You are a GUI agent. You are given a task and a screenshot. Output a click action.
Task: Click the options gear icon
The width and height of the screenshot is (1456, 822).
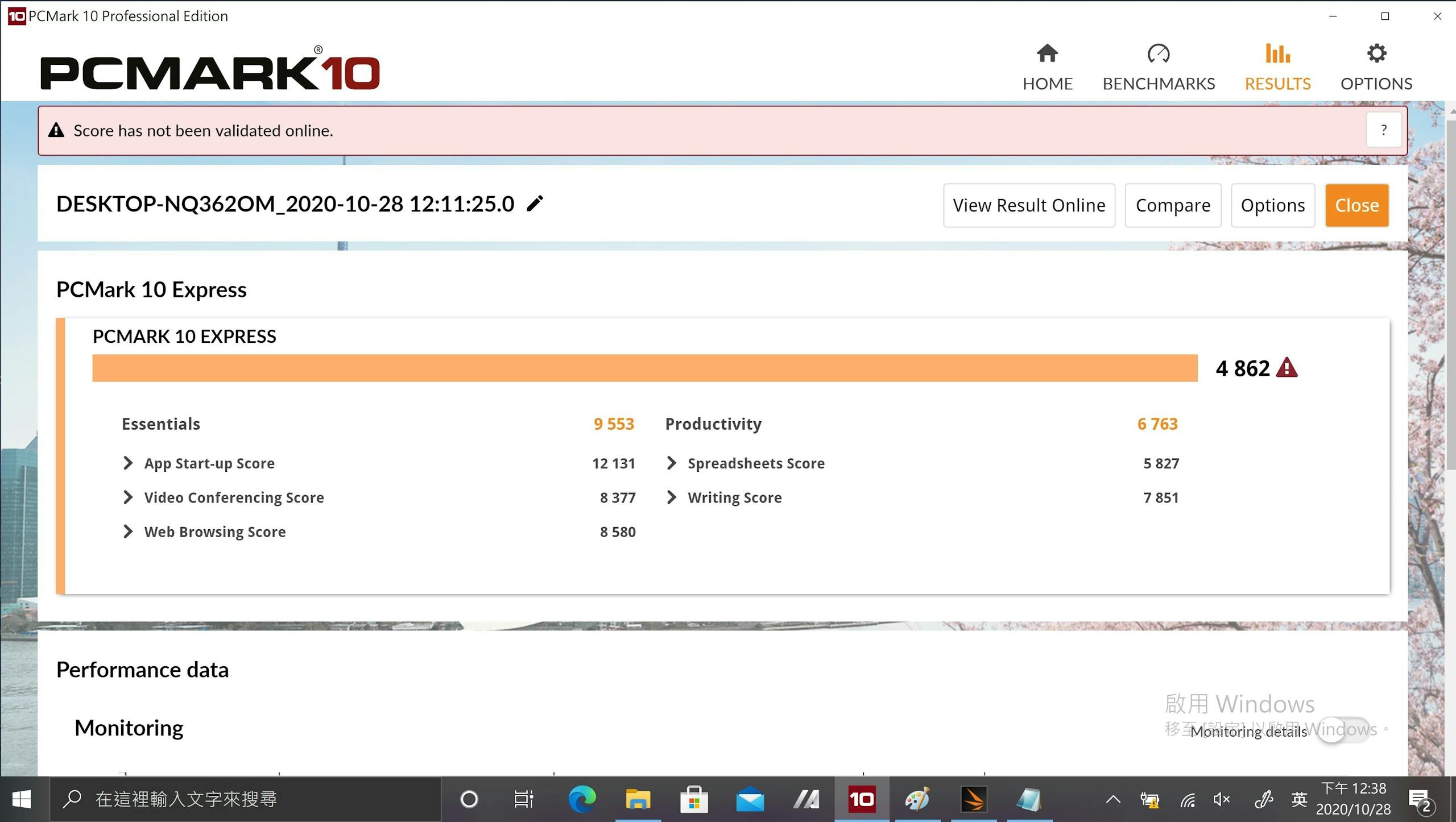[1376, 53]
